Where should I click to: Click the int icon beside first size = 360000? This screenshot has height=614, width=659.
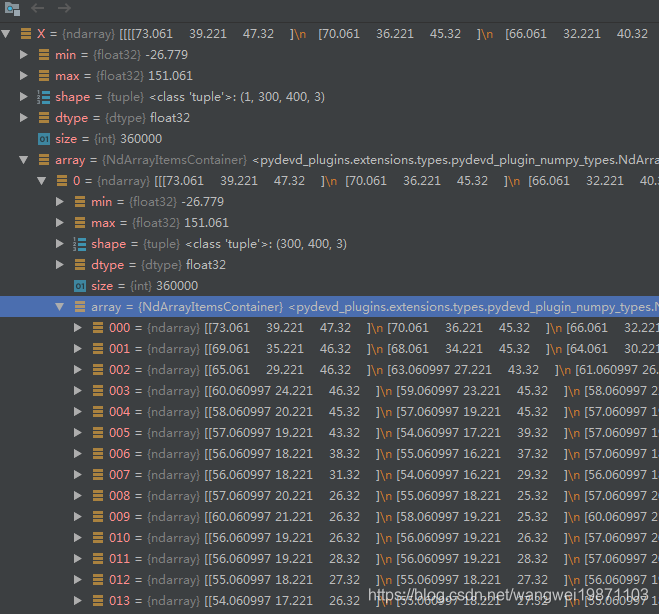pos(44,139)
